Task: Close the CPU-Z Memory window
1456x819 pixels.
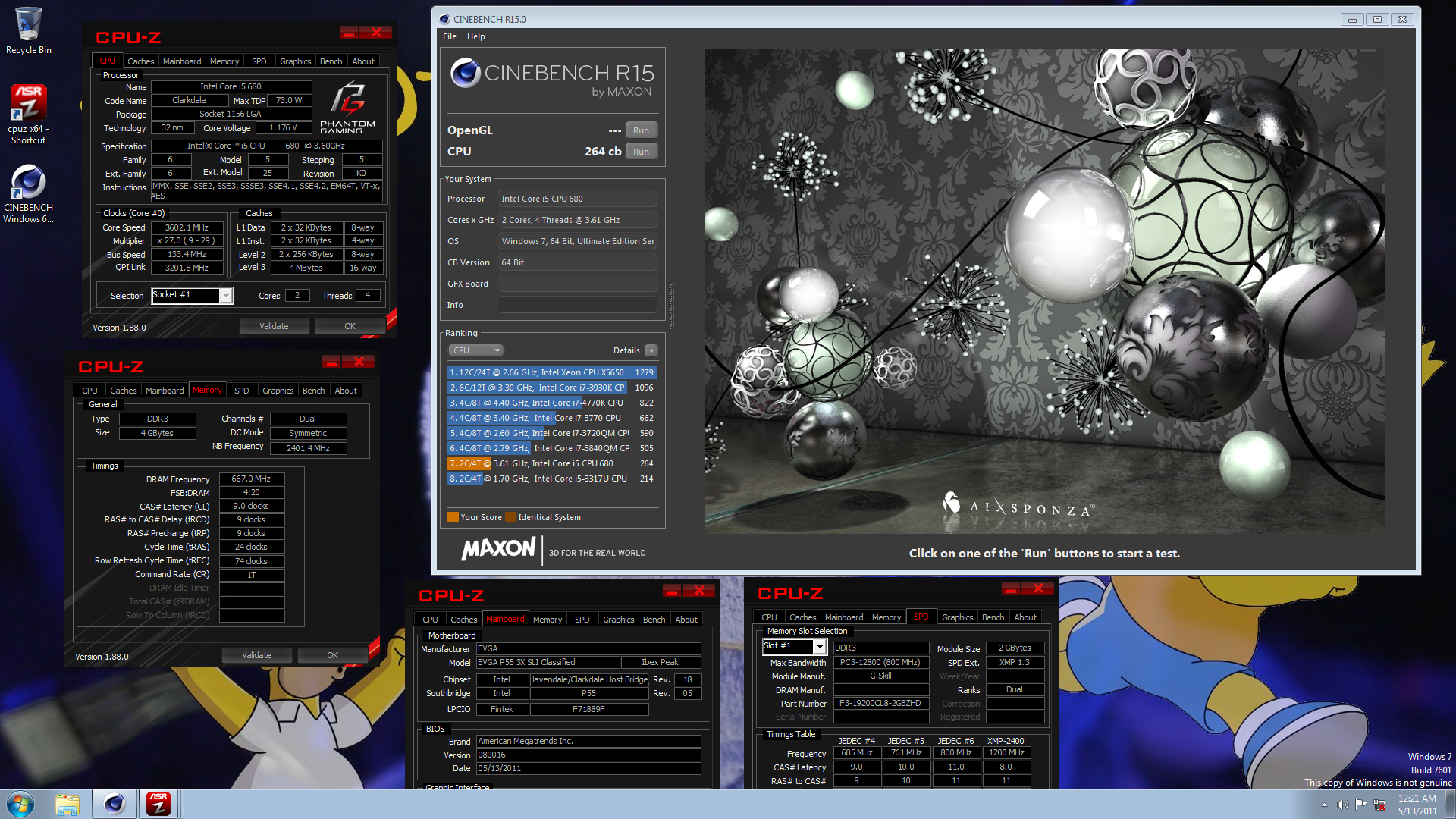Action: click(359, 362)
